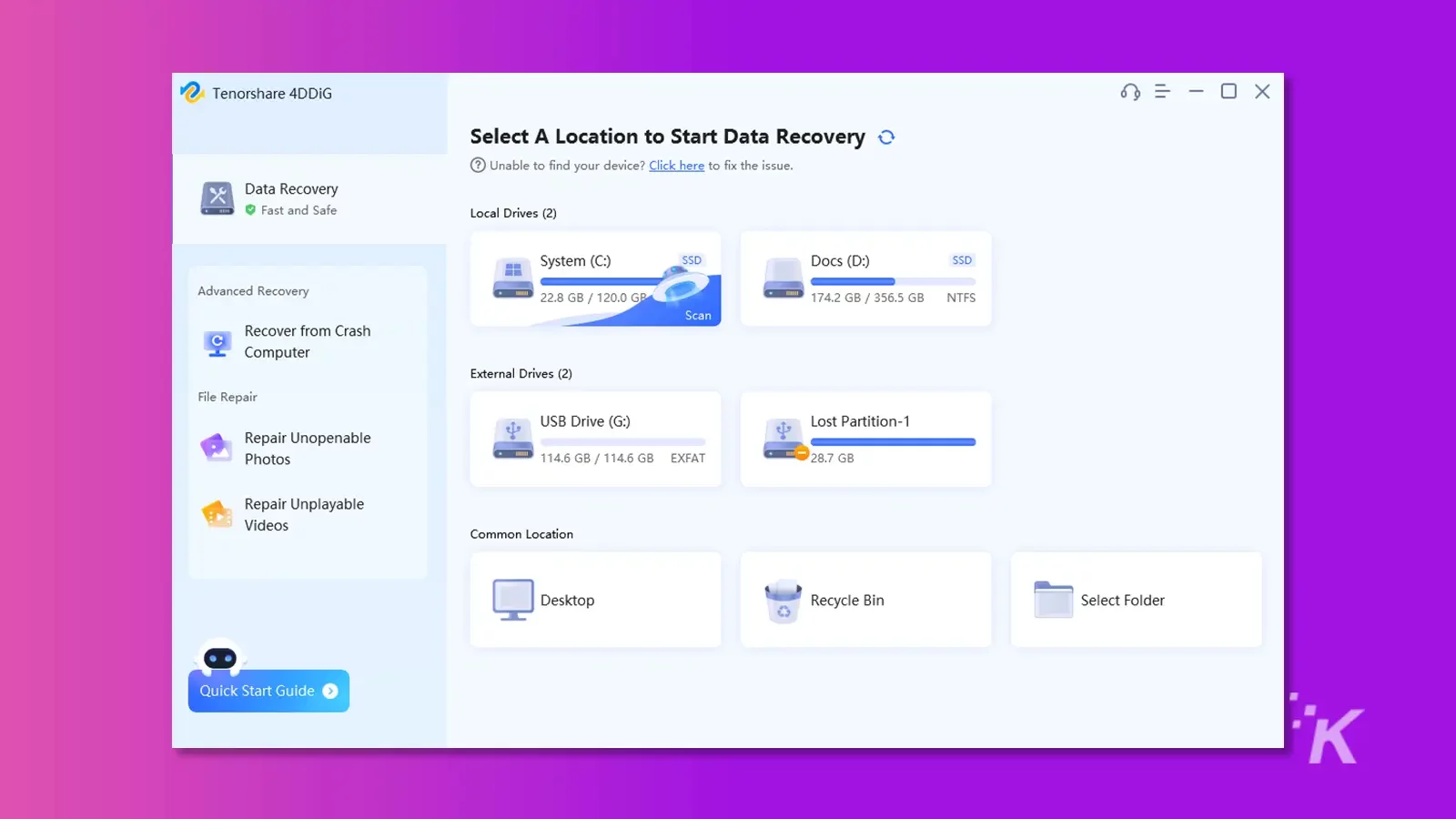Image resolution: width=1456 pixels, height=819 pixels.
Task: Click 114.6 GB / 114.6 GB text
Action: click(597, 459)
